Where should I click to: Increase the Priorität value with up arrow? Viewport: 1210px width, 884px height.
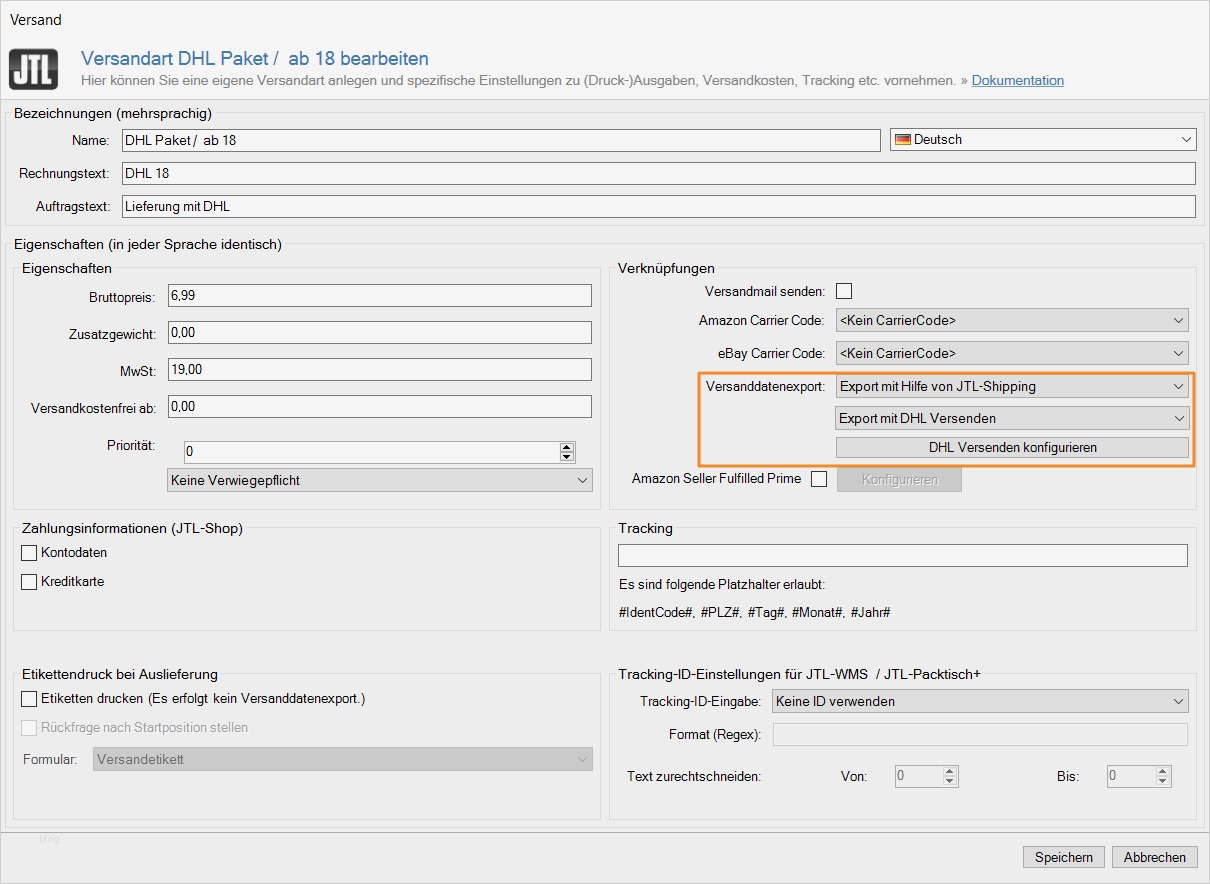click(x=567, y=447)
